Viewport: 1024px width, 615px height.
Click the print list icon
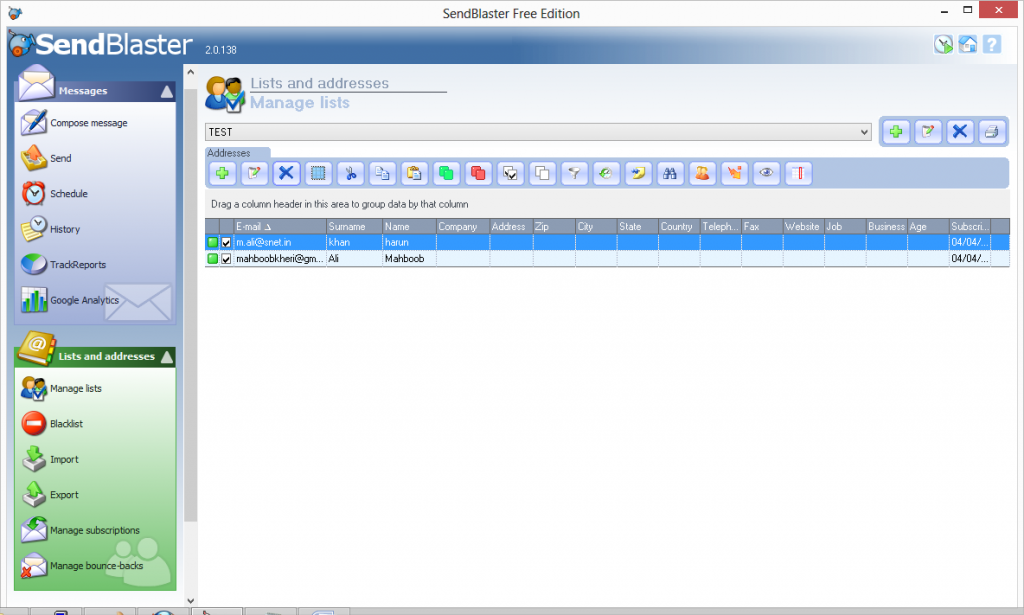[x=990, y=132]
